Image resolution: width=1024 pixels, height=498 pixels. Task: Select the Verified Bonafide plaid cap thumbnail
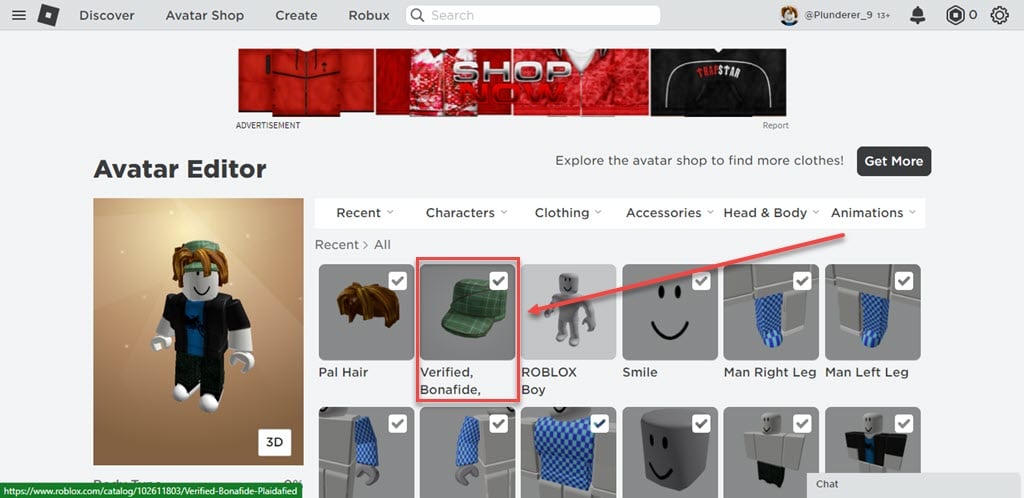468,312
